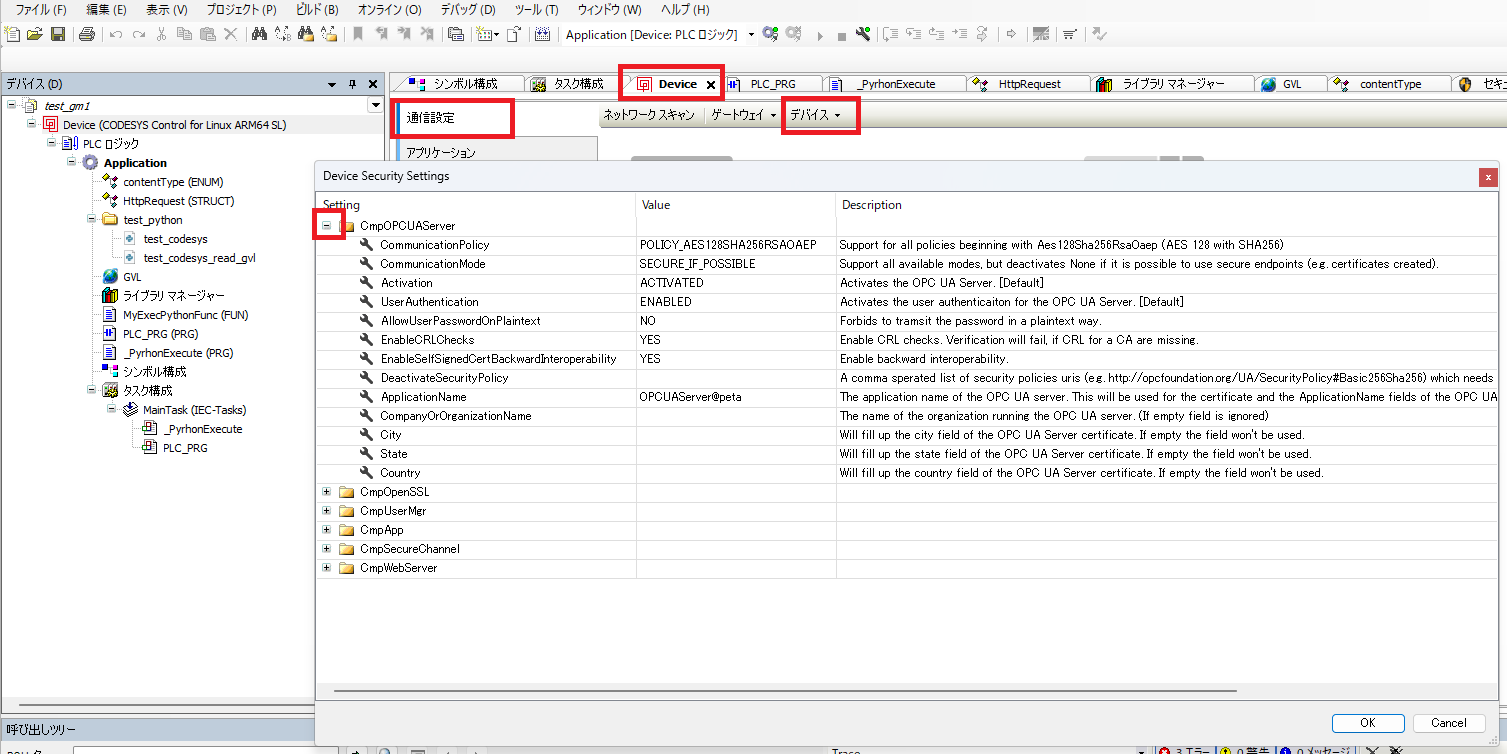This screenshot has height=754, width=1507.
Task: Toggle the auto-hide pin on the Devices panel
Action: tap(352, 84)
